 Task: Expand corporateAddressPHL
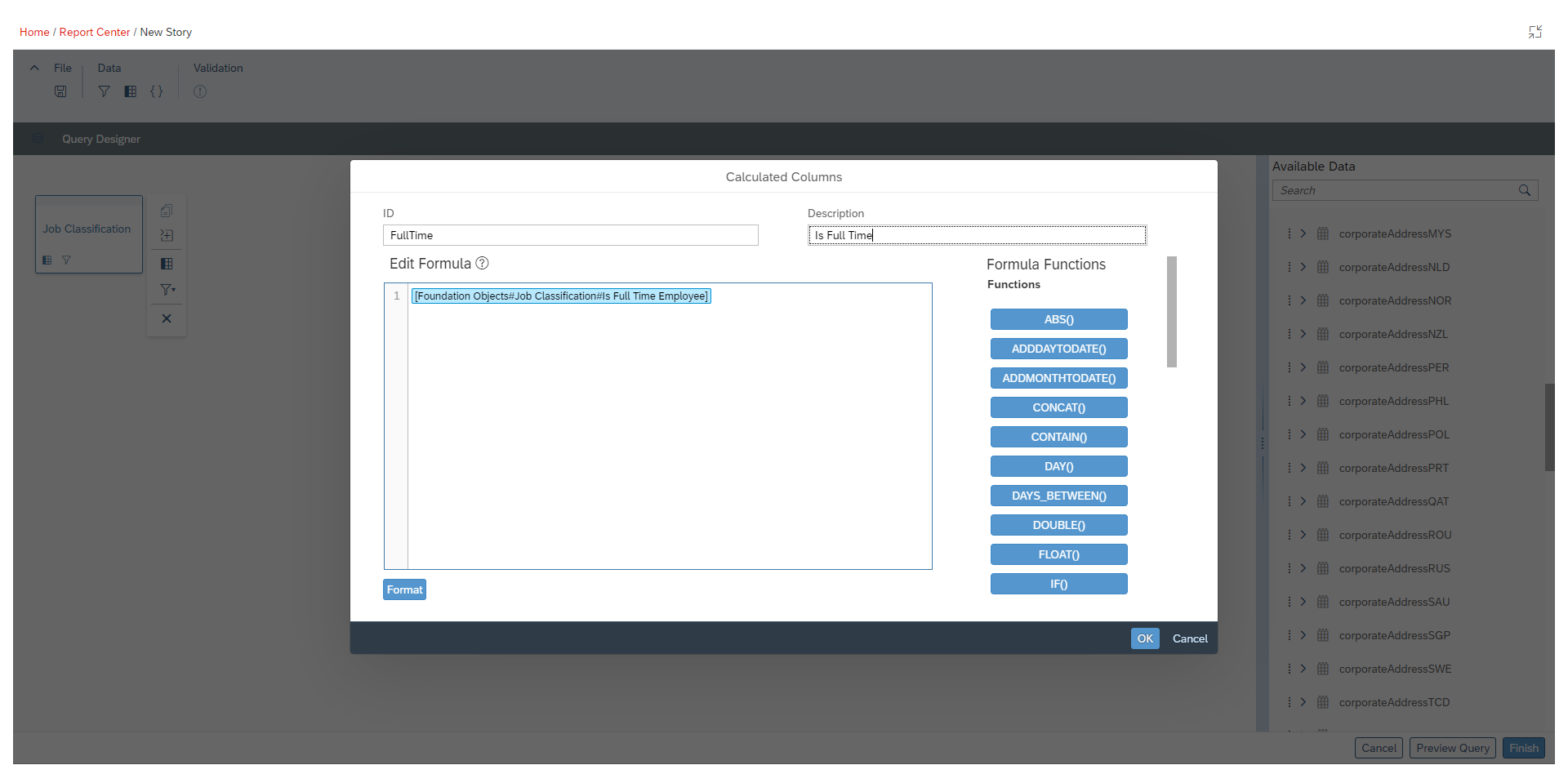pyautogui.click(x=1303, y=401)
